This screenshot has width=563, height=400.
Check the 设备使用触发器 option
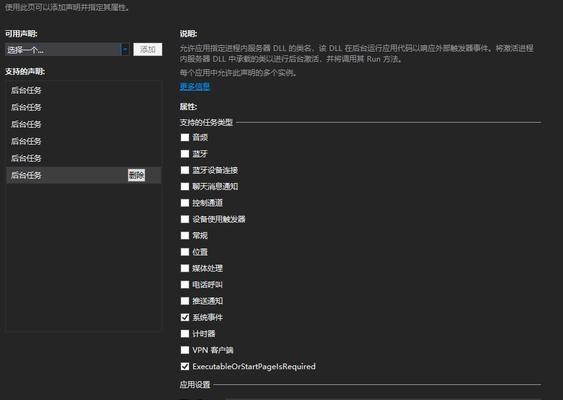click(185, 219)
